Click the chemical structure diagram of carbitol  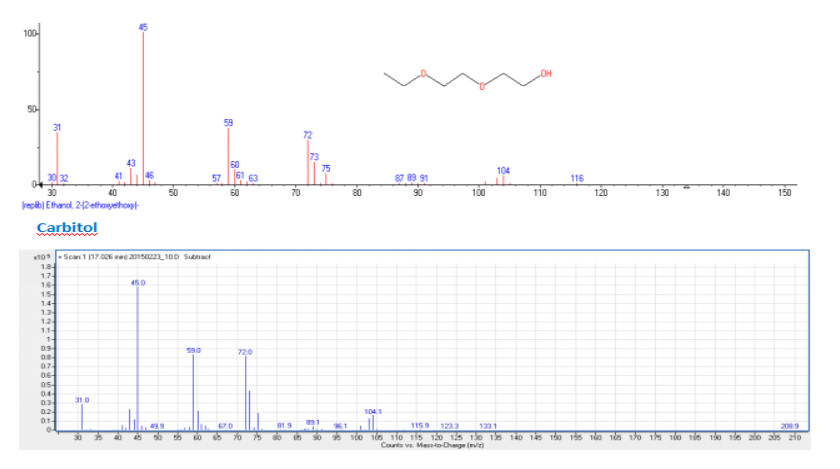tap(465, 79)
